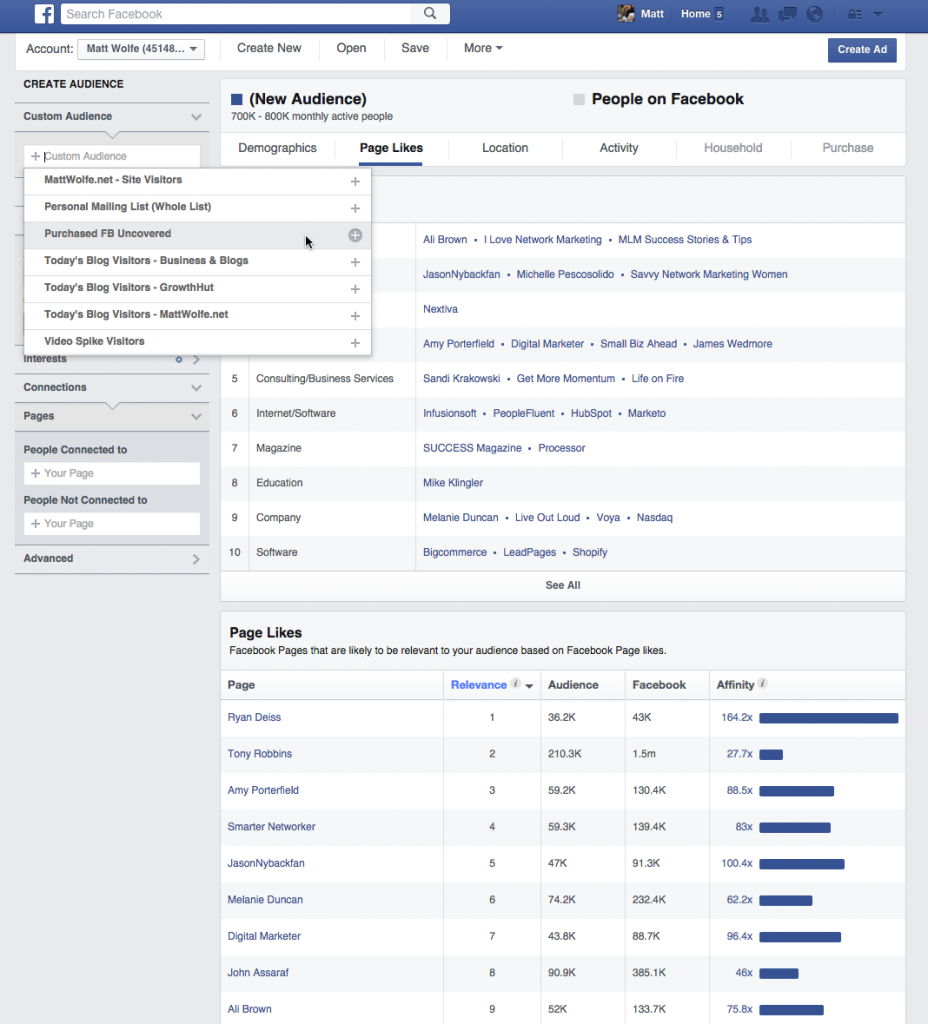Open notifications globe icon
Viewport: 928px width, 1024px height.
tap(814, 14)
